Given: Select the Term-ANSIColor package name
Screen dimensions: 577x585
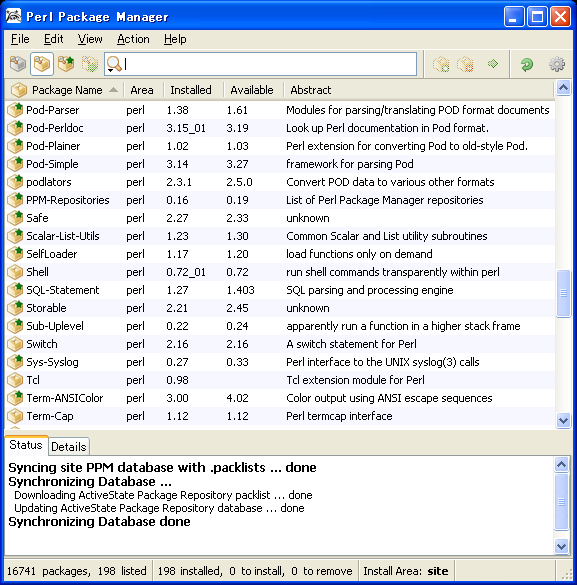Looking at the screenshot, I should coord(65,398).
